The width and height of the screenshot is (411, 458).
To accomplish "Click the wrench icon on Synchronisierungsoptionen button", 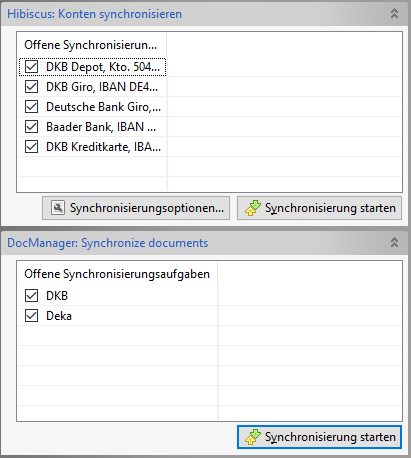I will (58, 208).
